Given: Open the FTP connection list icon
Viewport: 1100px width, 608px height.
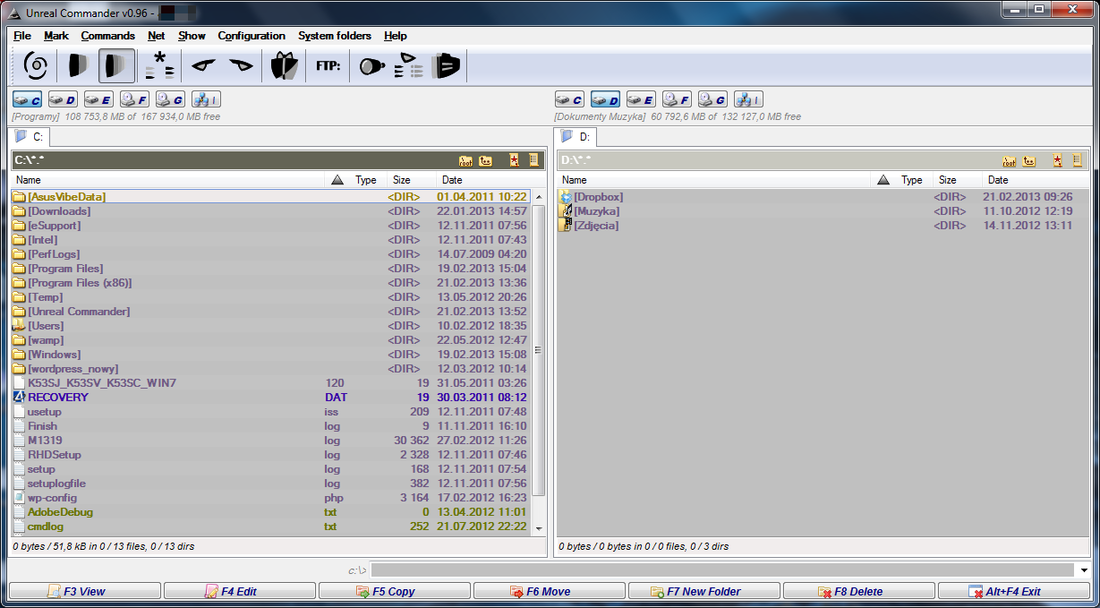Looking at the screenshot, I should 409,66.
